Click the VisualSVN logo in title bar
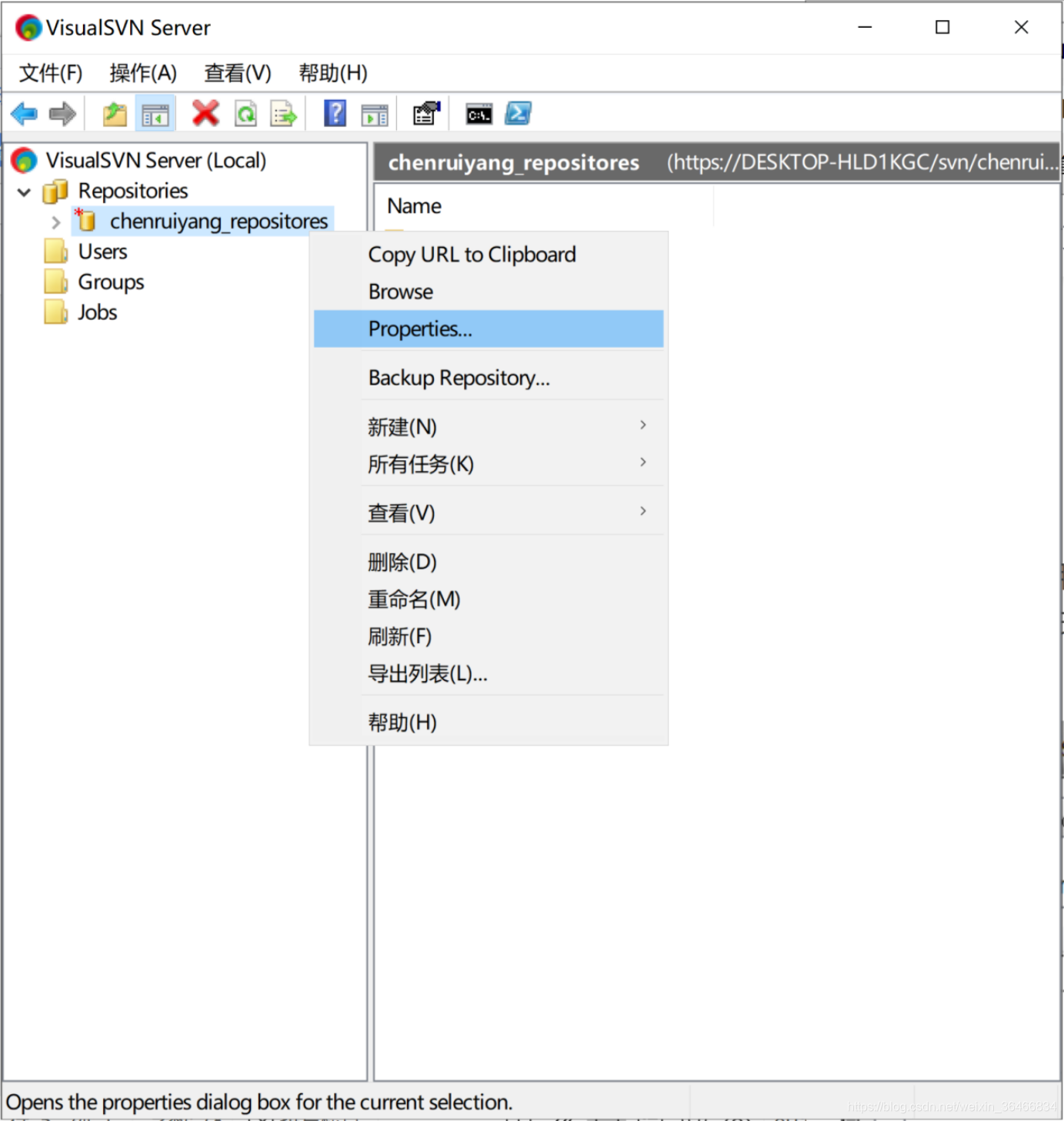Viewport: 1064px width, 1121px height. tap(28, 28)
